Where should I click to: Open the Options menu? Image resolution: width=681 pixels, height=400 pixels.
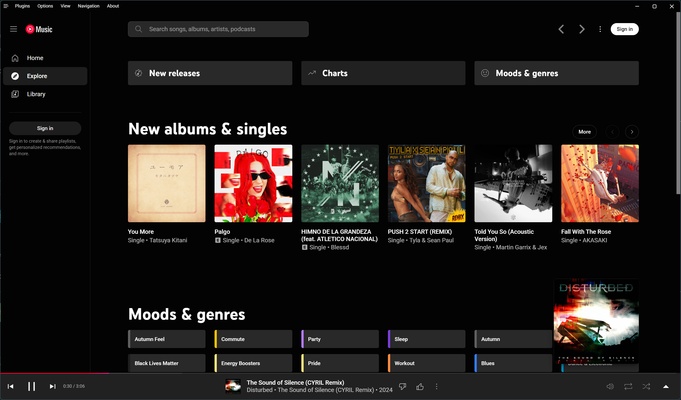click(45, 6)
